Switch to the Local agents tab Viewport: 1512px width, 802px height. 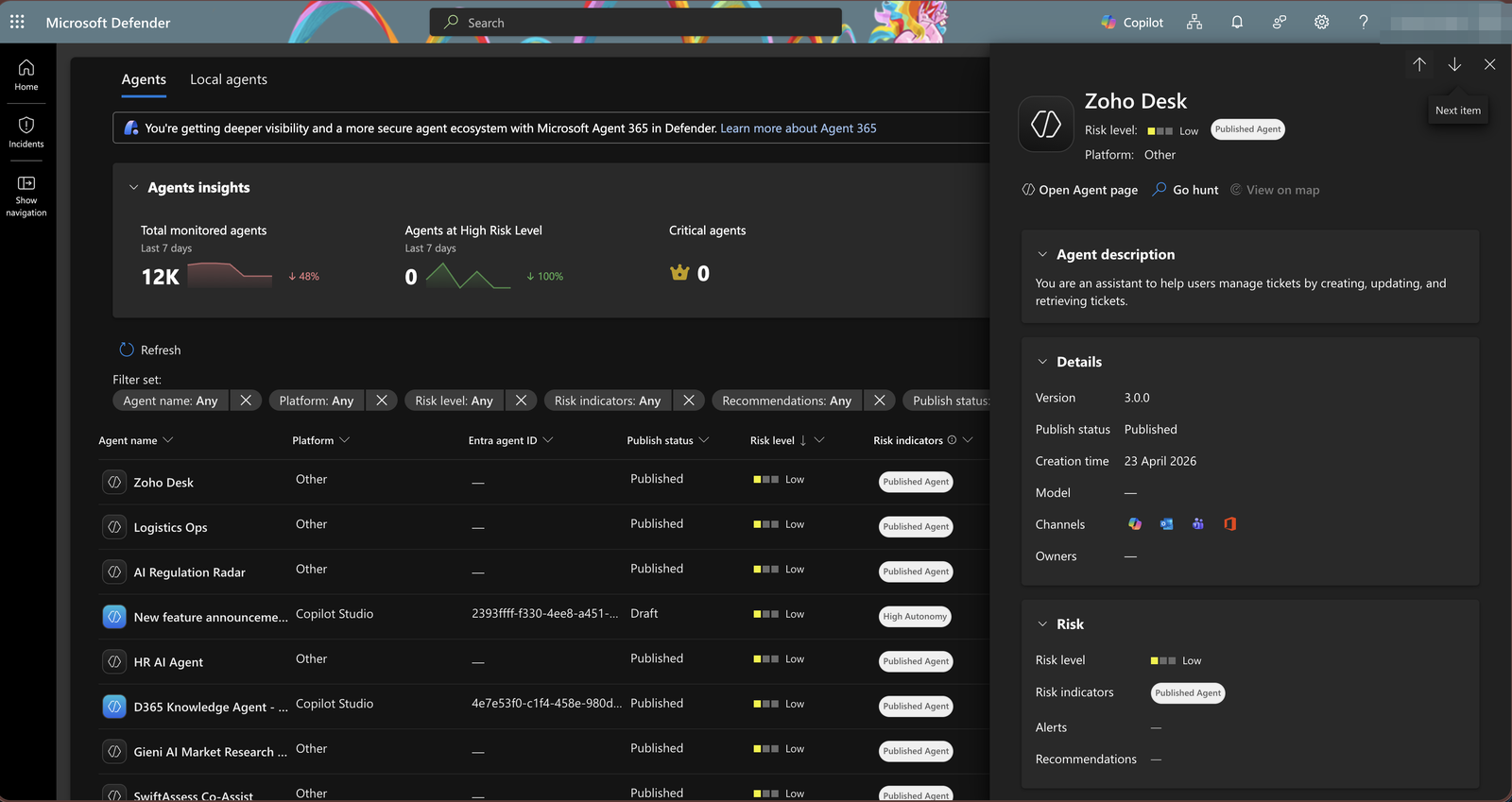pos(229,79)
